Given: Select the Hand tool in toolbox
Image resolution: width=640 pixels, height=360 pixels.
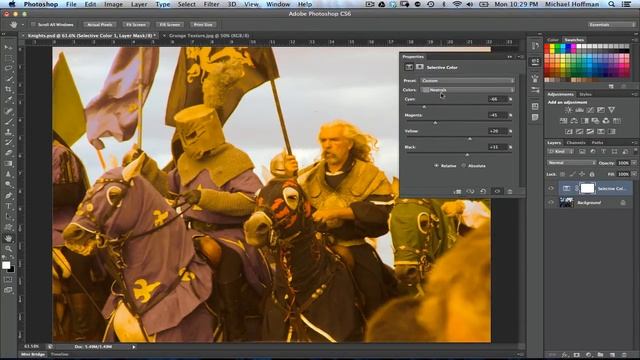Looking at the screenshot, I should coord(8,238).
